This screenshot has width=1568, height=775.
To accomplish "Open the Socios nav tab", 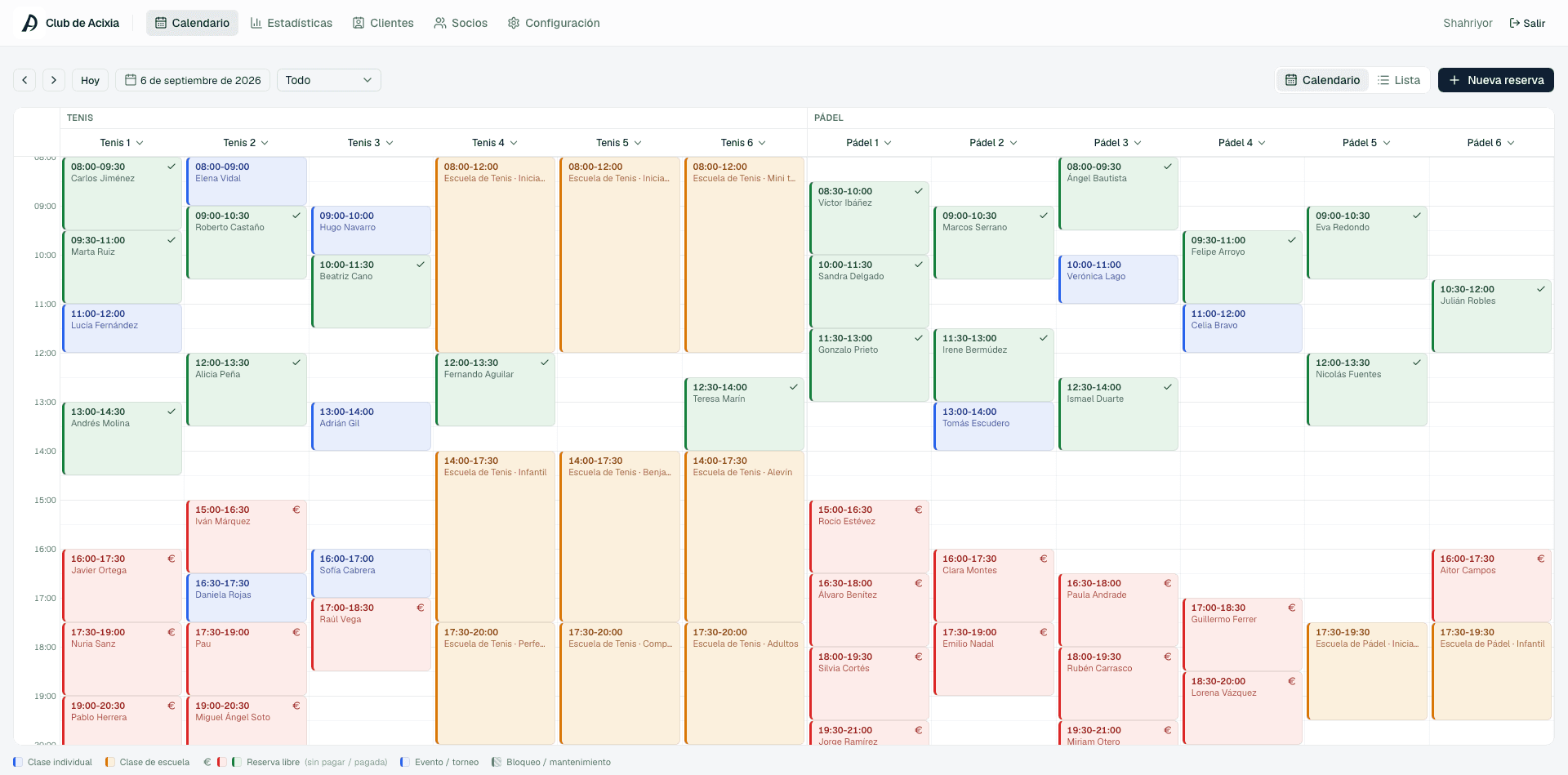I will coord(461,23).
